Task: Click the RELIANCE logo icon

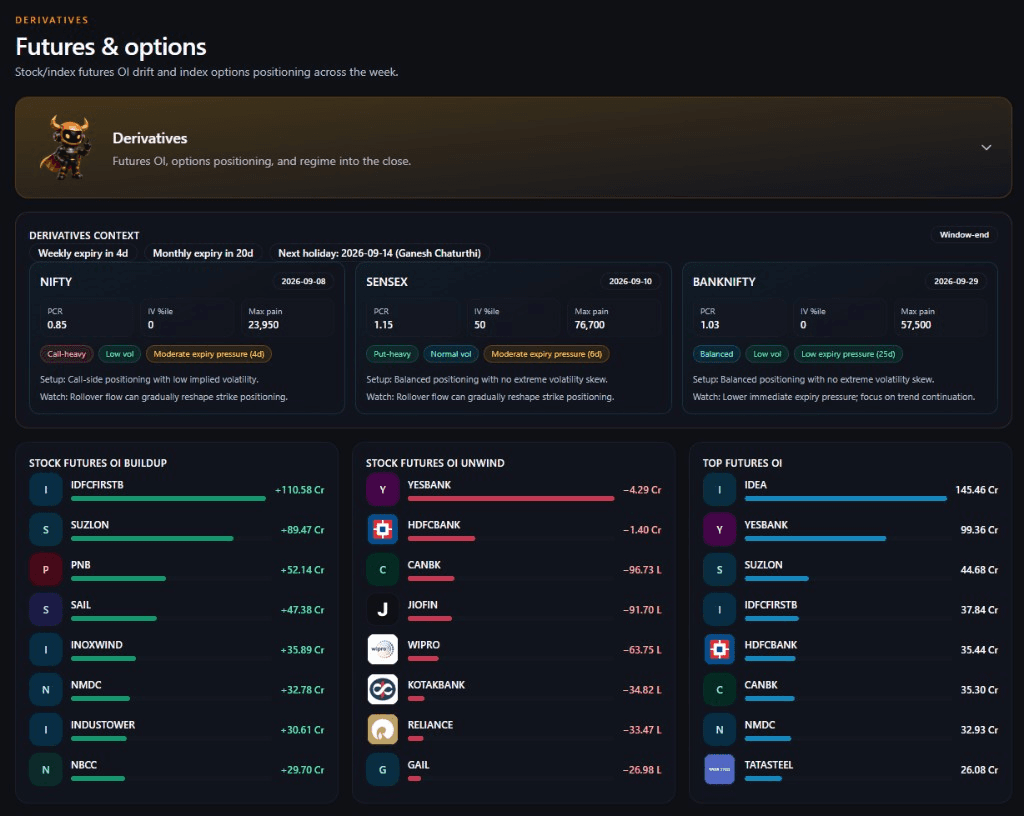Action: 383,729
